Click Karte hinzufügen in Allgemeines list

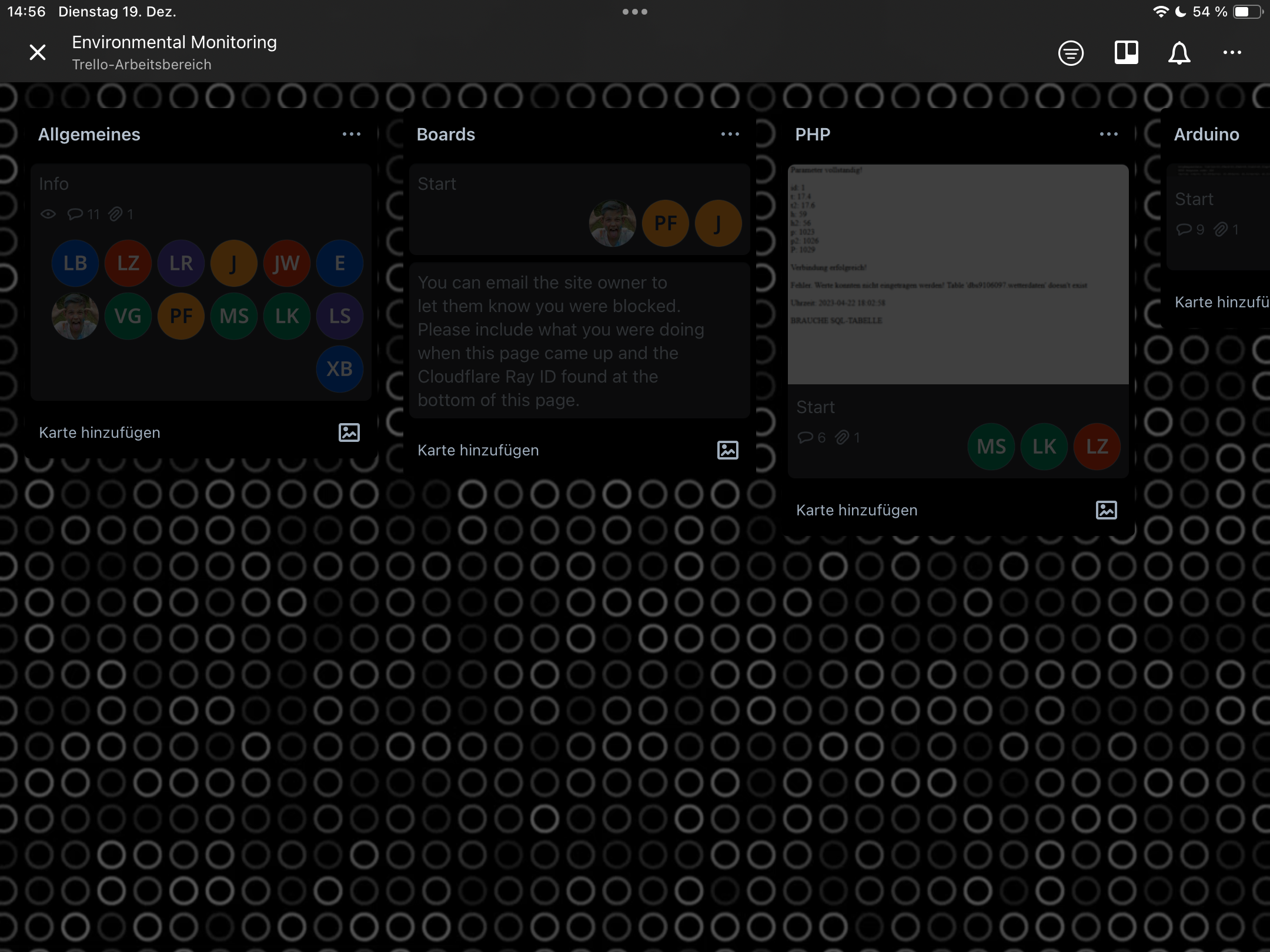[x=100, y=433]
